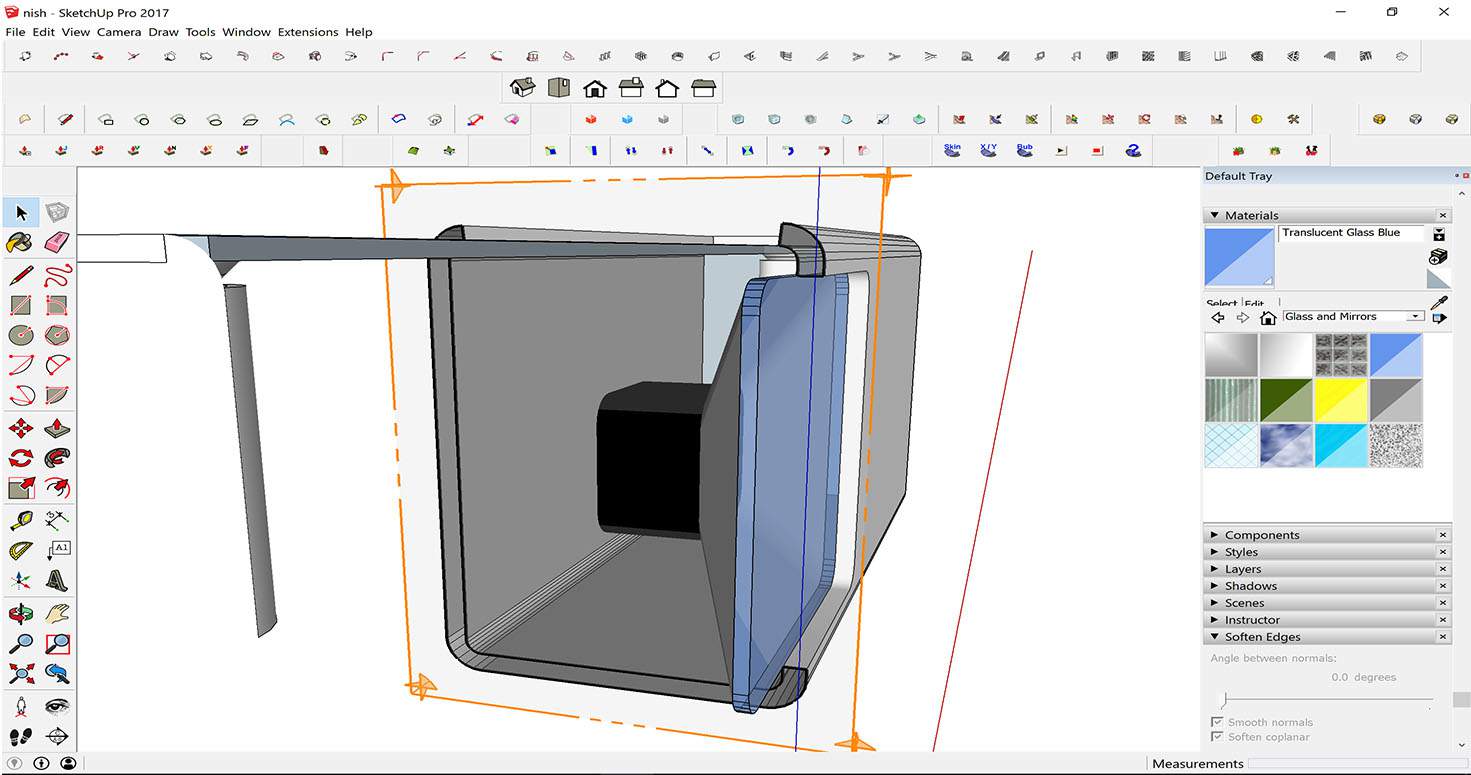
Task: Select the Rotate tool
Action: click(21, 458)
